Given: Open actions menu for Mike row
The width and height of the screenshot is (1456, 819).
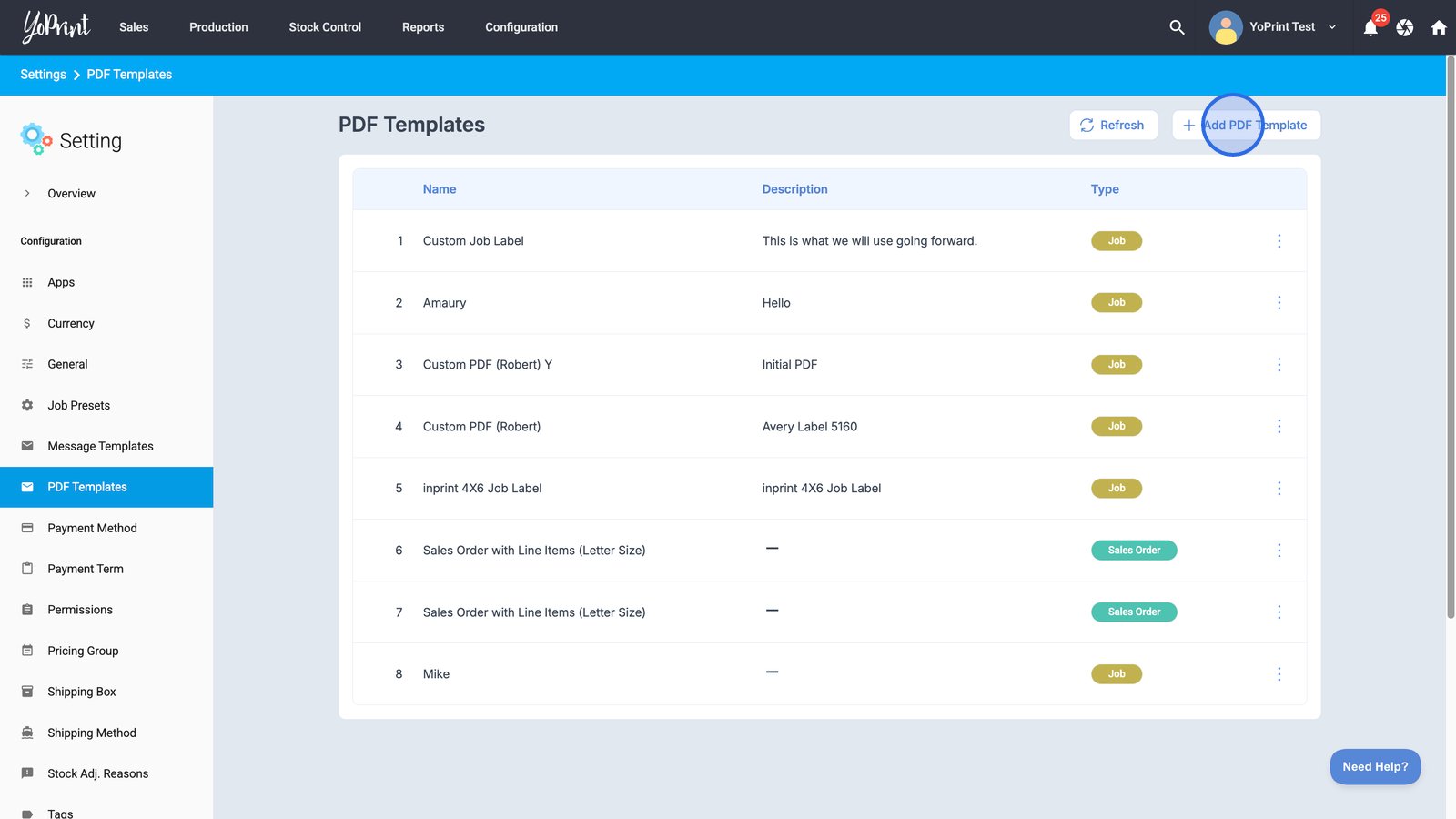Looking at the screenshot, I should 1279,674.
